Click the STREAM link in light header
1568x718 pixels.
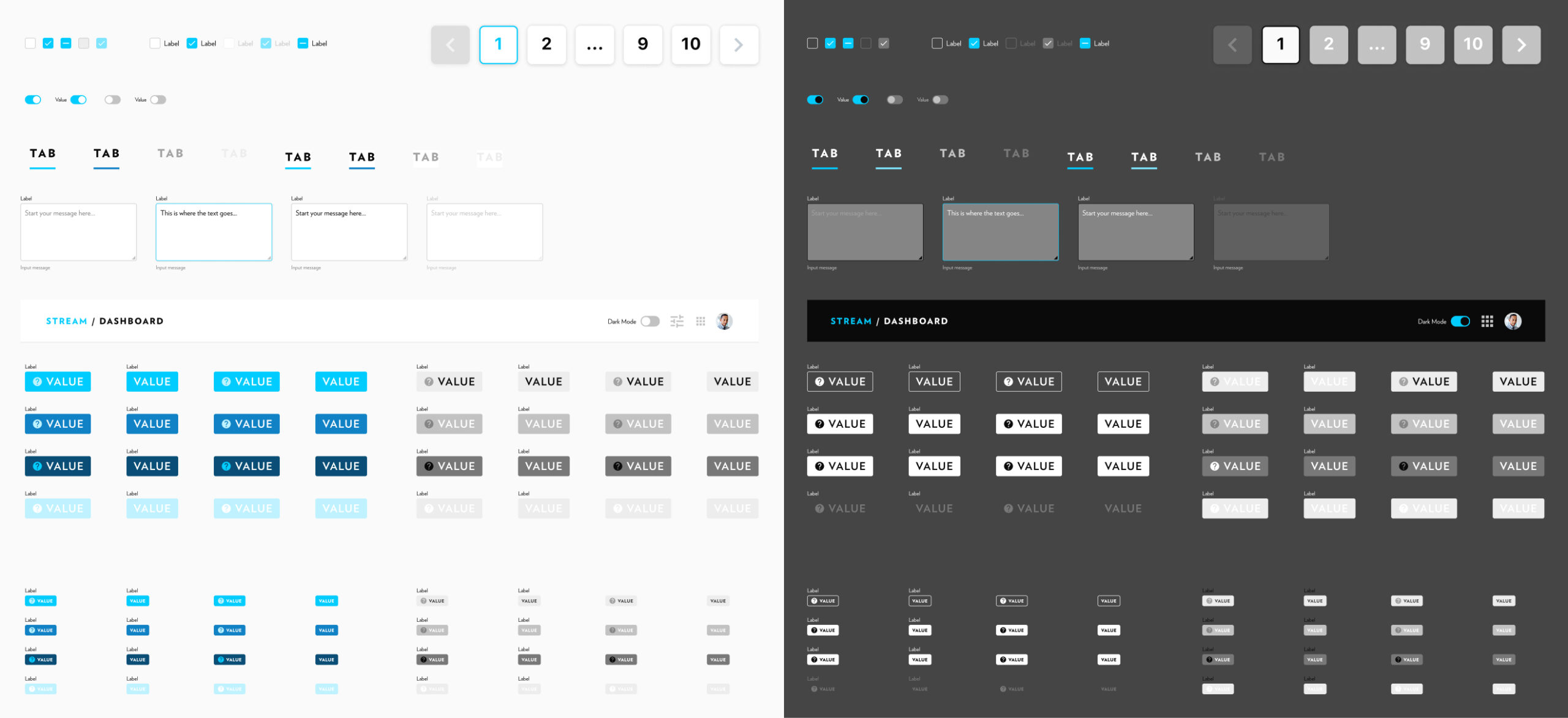[x=66, y=321]
